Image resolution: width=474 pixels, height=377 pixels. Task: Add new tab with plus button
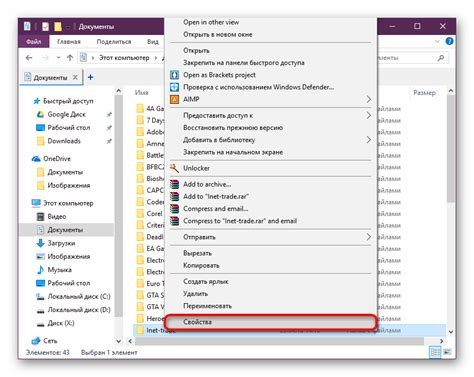(90, 77)
